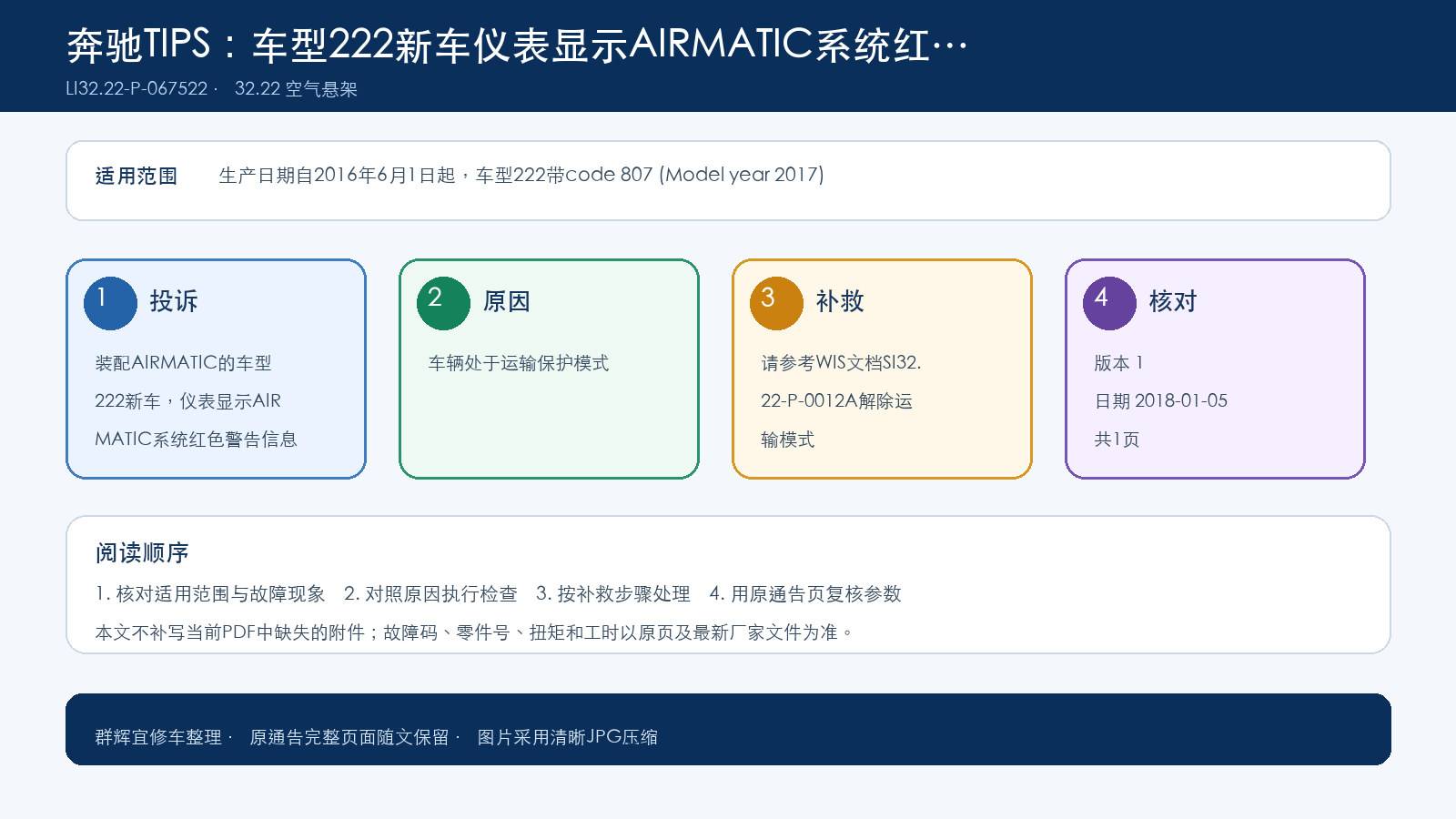
Task: Click the 生产日期自2016年6月1日起 text
Action: 337,175
